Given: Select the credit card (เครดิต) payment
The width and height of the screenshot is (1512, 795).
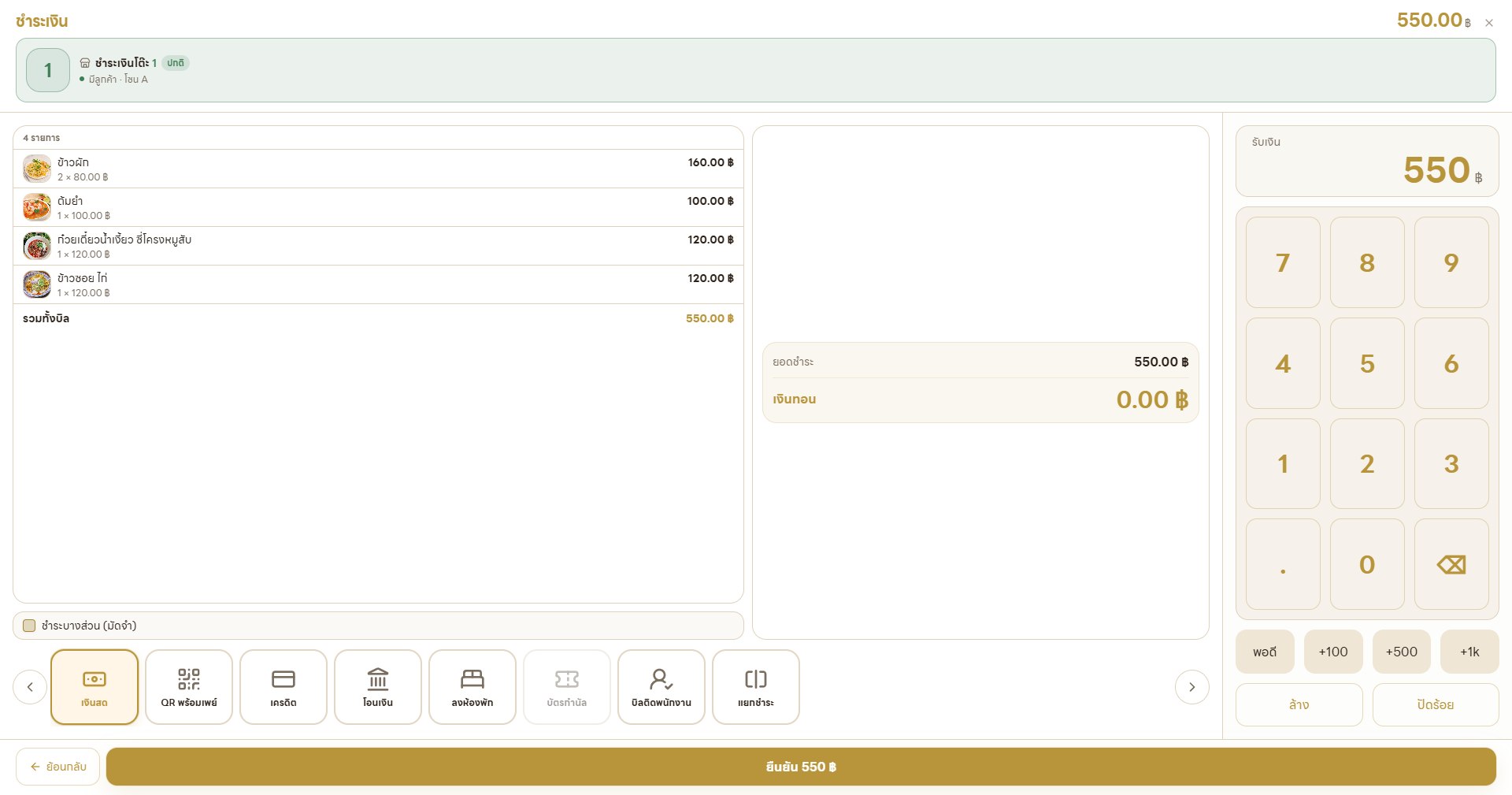Looking at the screenshot, I should [x=283, y=687].
